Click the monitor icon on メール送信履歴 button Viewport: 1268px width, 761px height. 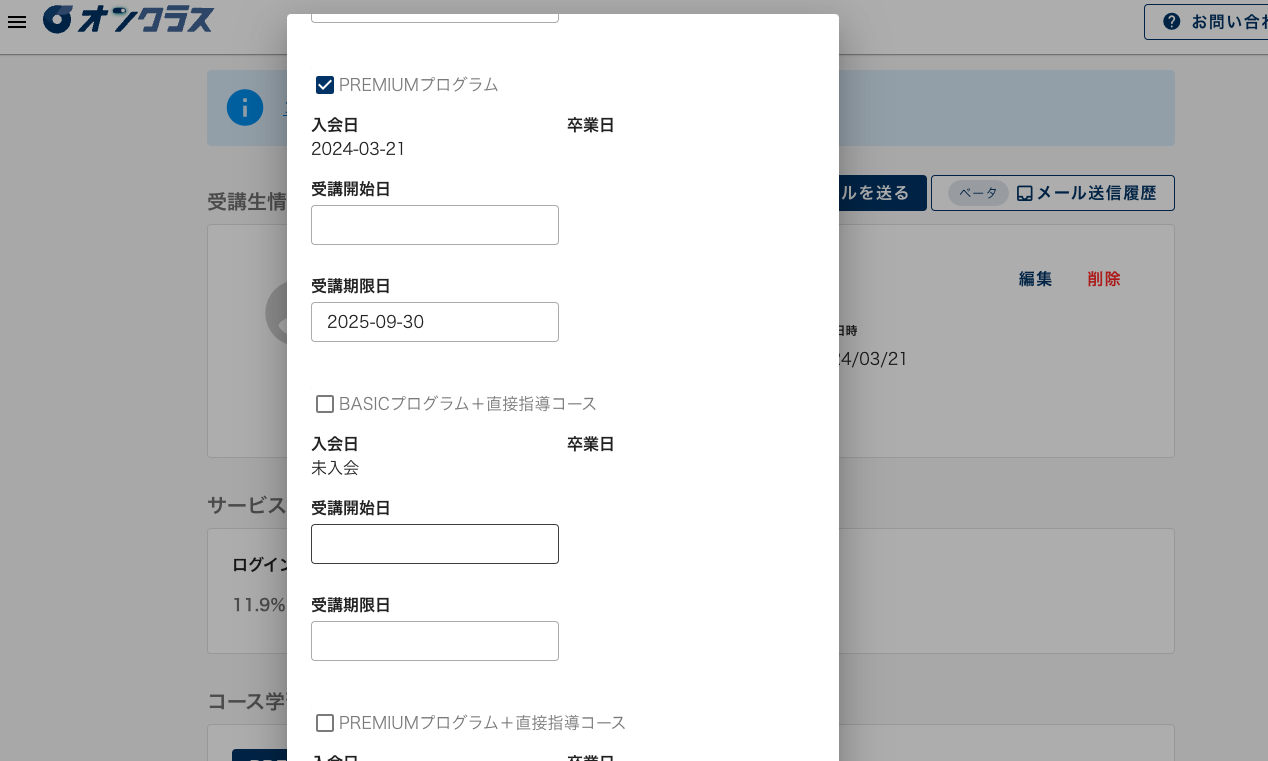[1024, 193]
